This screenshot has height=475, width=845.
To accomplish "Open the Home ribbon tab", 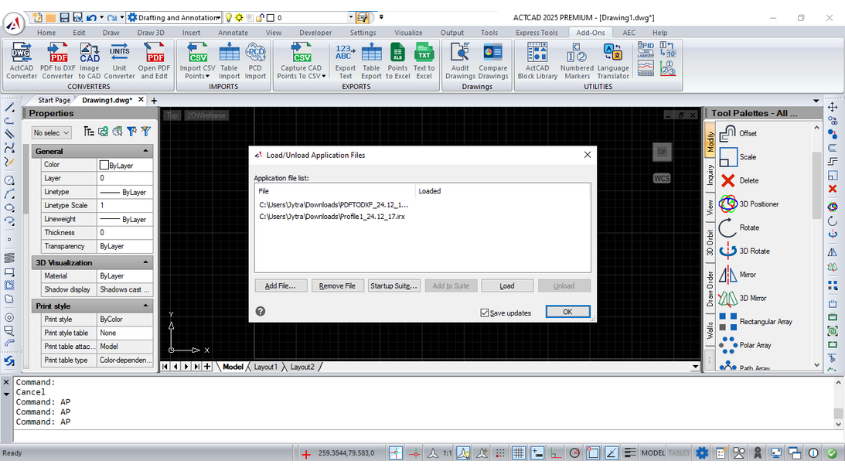I will point(46,32).
